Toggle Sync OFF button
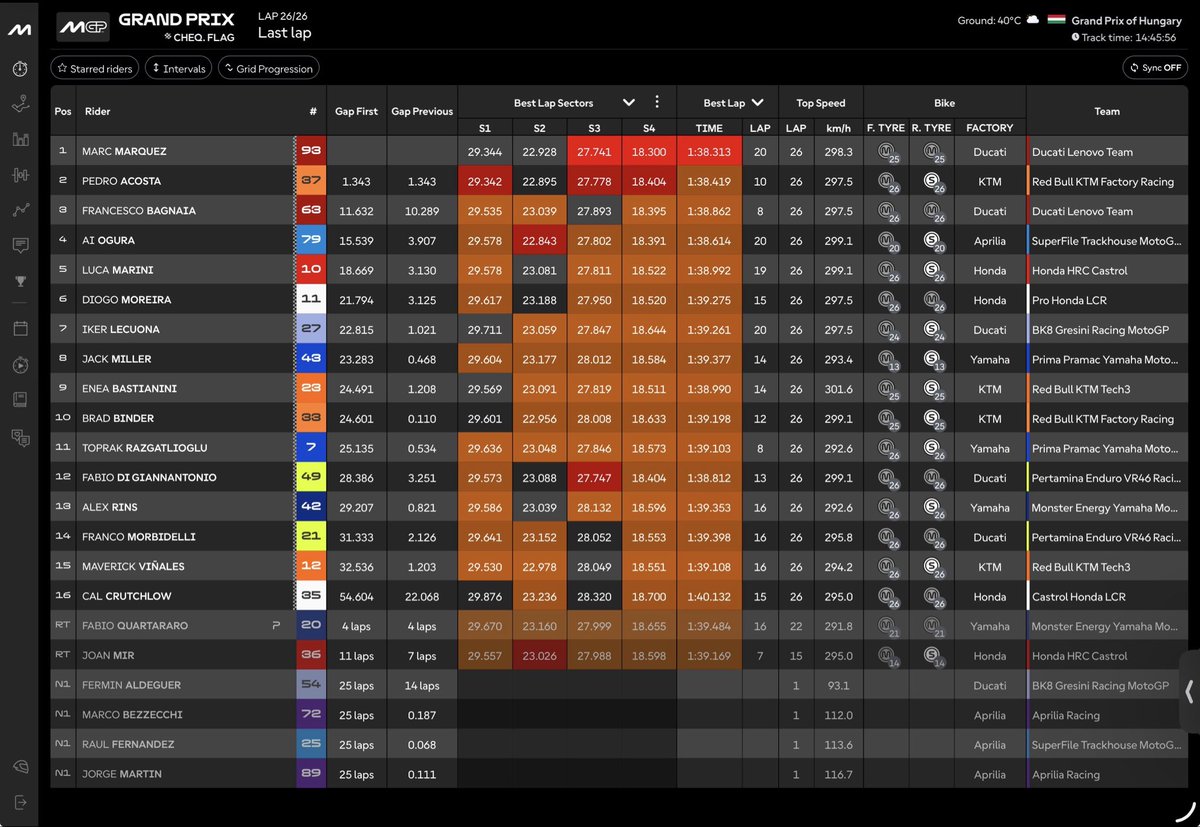The image size is (1200, 827). pos(1155,68)
